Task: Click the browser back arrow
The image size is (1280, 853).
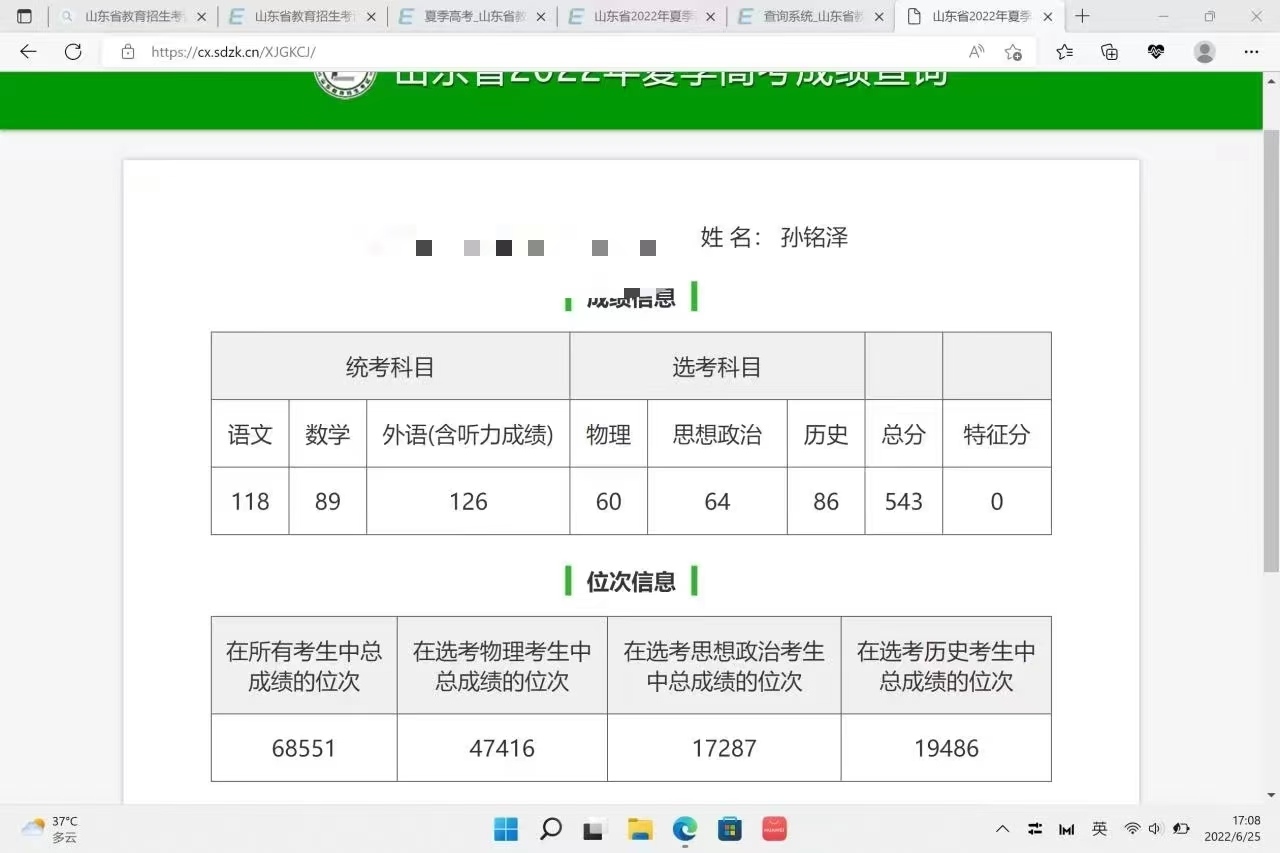Action: (28, 52)
